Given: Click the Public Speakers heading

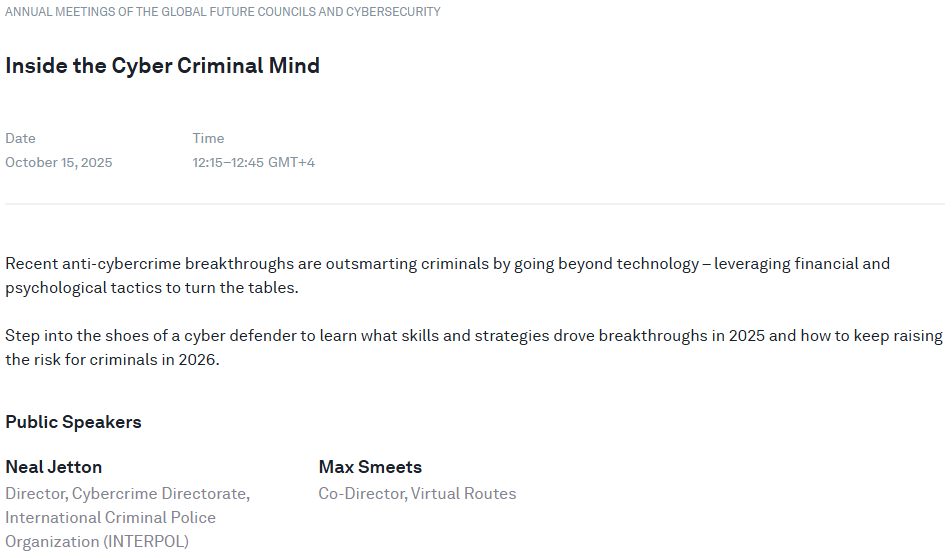Looking at the screenshot, I should (x=73, y=422).
